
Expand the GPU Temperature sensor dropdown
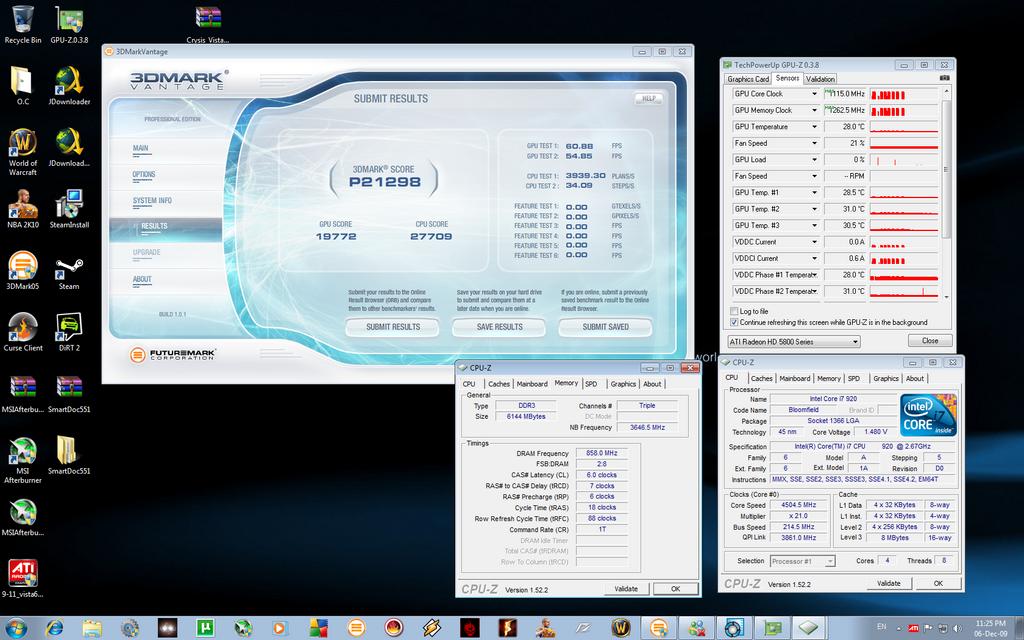(814, 127)
